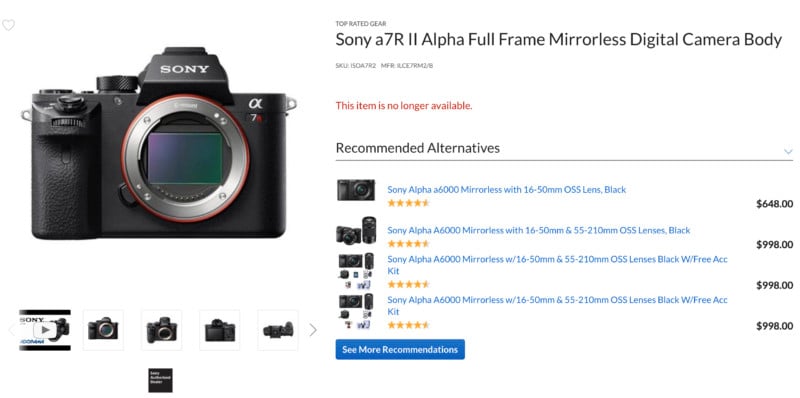Screen dimensions: 800x398
Task: Click the wishlist heart icon
Action: 8,25
